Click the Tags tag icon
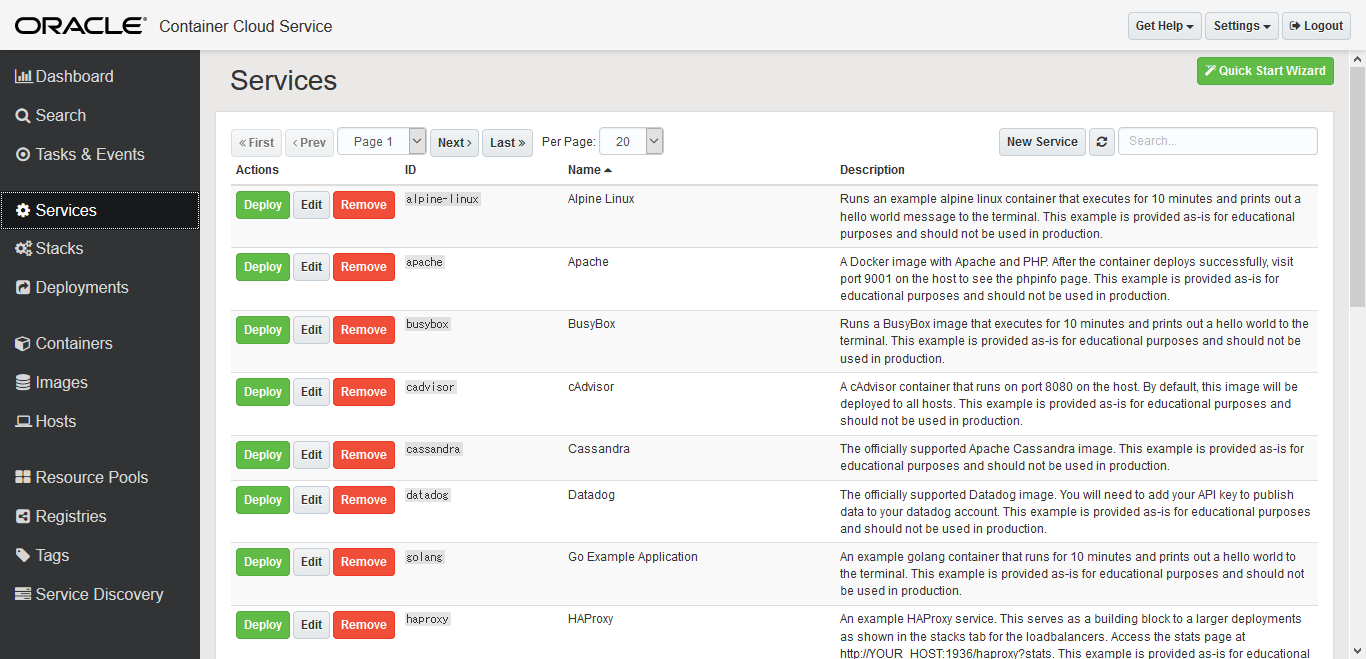This screenshot has width=1366, height=659. point(23,556)
